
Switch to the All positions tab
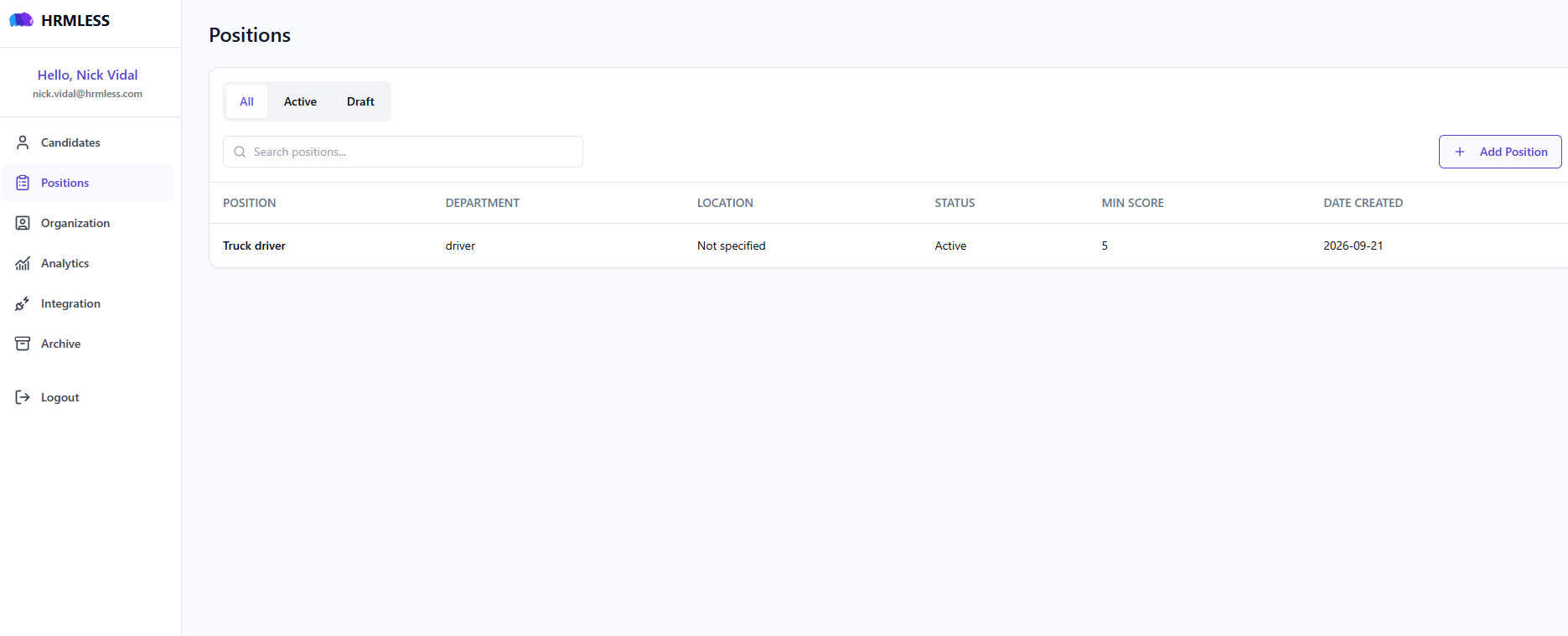246,101
